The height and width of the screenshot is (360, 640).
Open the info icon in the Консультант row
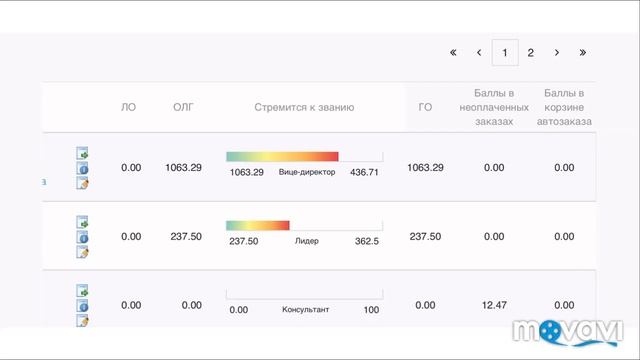coord(82,306)
